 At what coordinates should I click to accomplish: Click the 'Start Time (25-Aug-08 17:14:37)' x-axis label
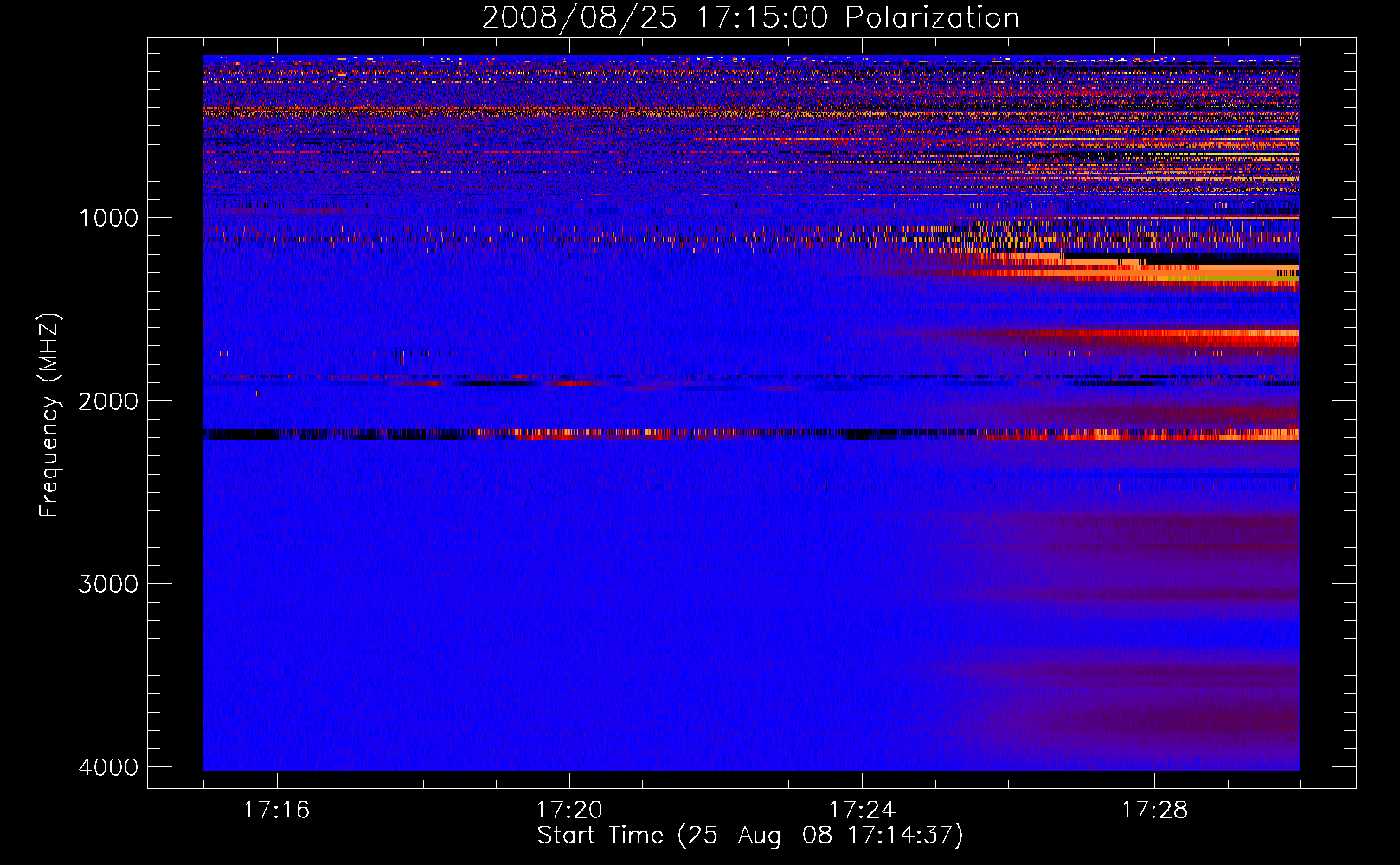click(750, 836)
